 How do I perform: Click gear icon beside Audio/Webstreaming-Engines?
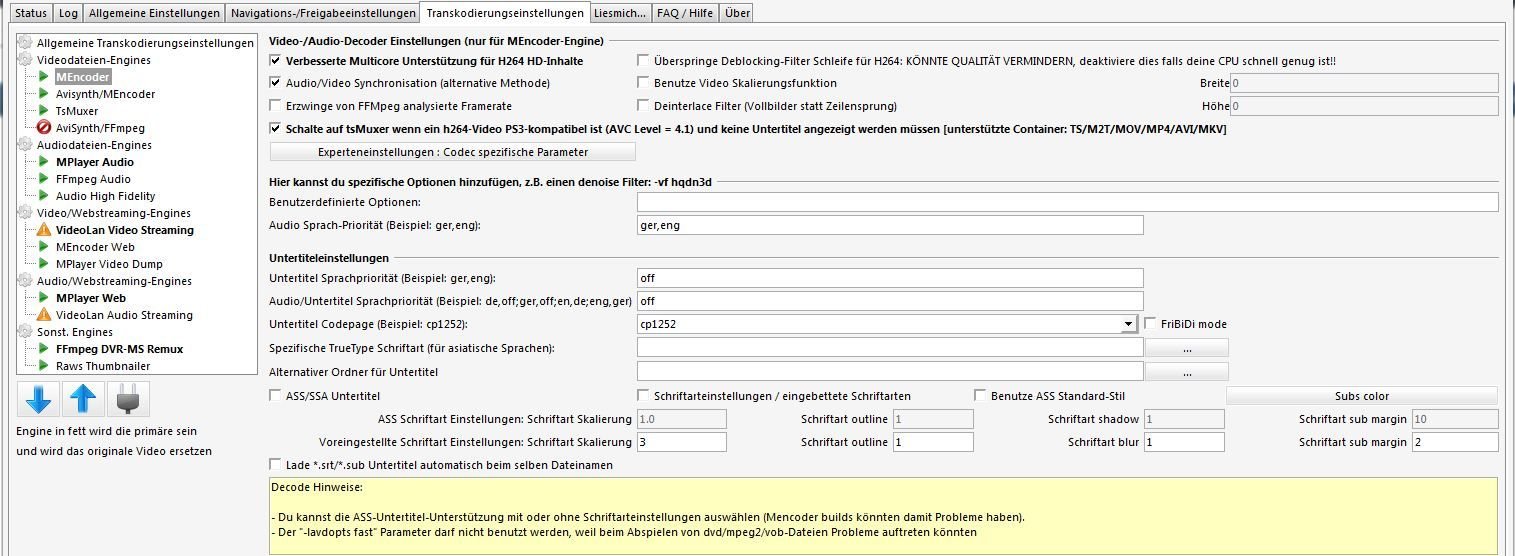point(26,281)
